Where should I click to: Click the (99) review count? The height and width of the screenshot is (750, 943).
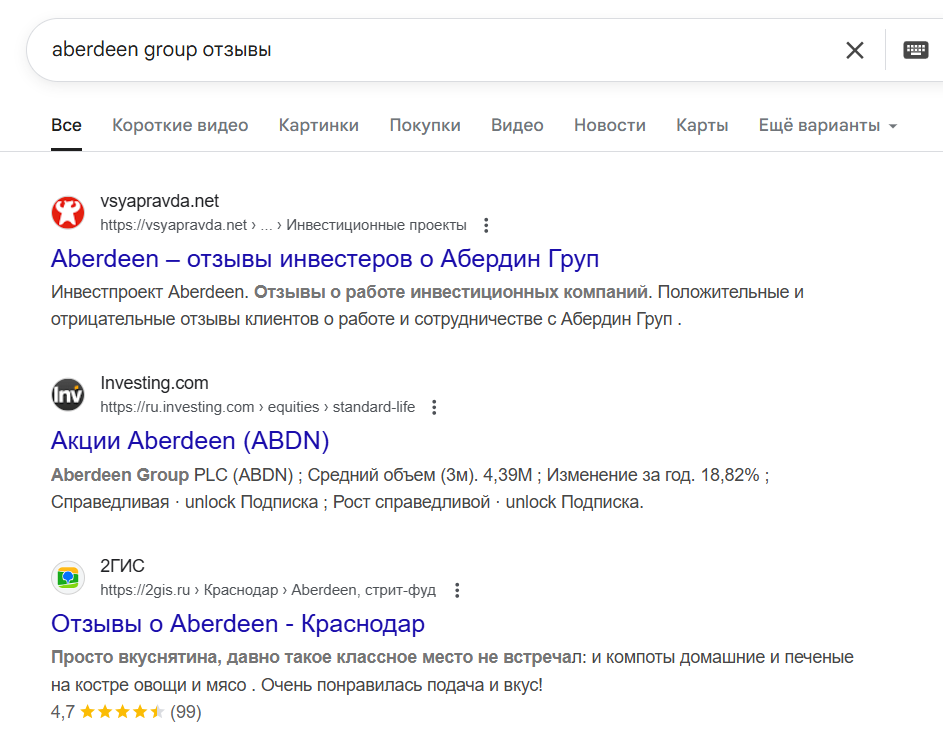tap(186, 712)
